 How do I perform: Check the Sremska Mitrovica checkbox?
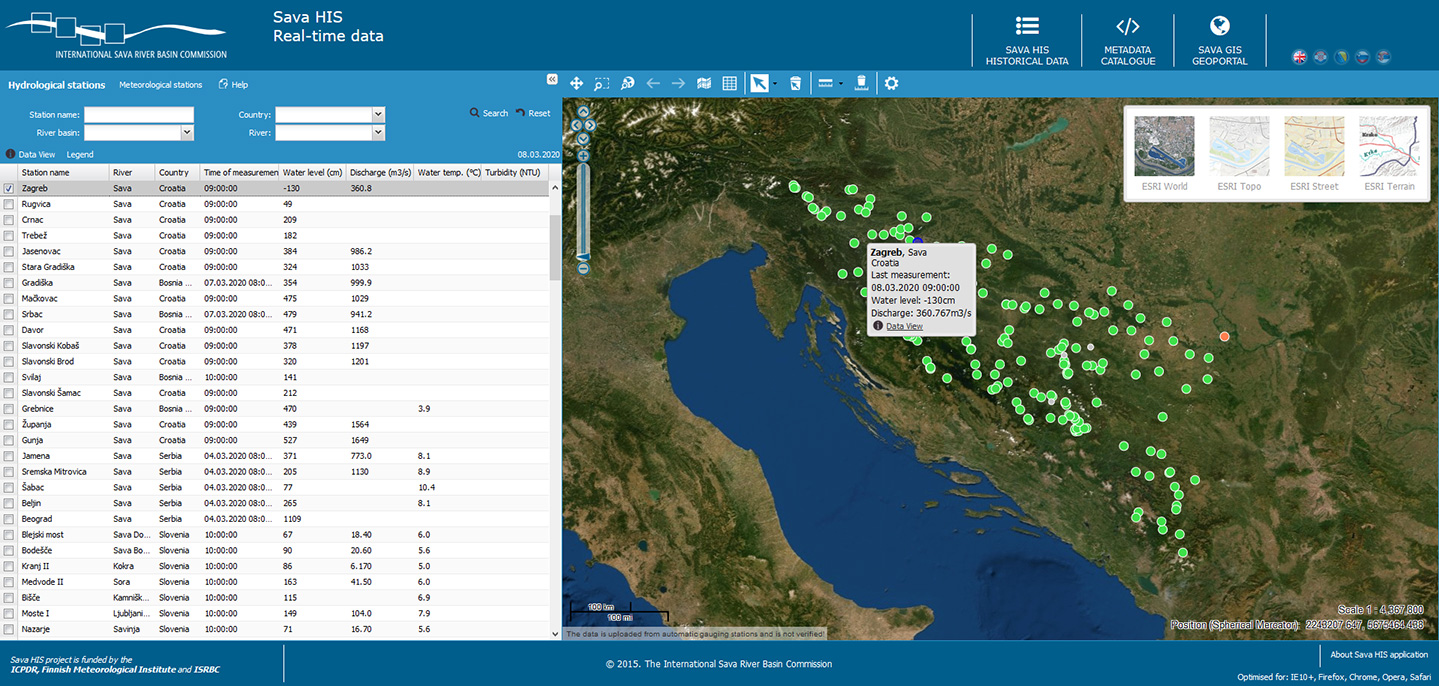click(9, 471)
